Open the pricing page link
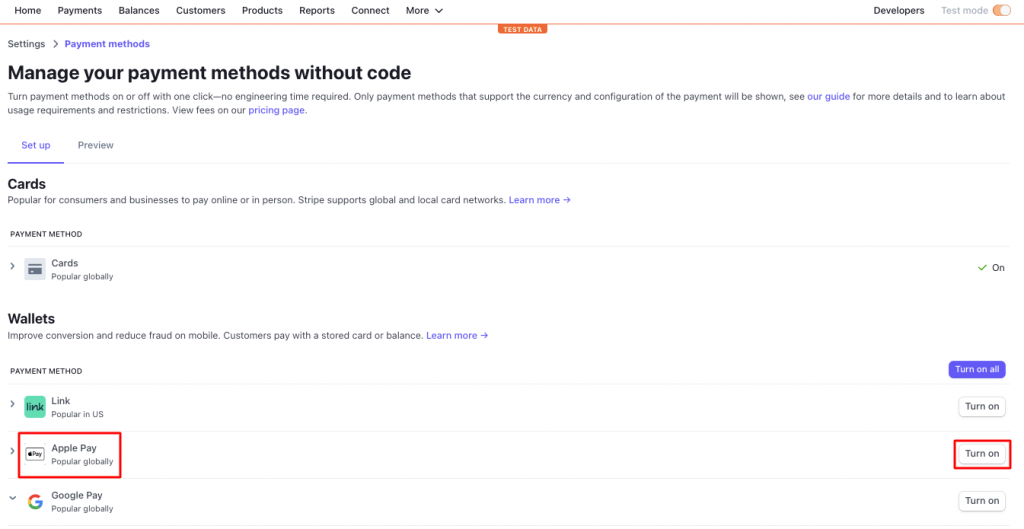1024x529 pixels. coord(276,110)
